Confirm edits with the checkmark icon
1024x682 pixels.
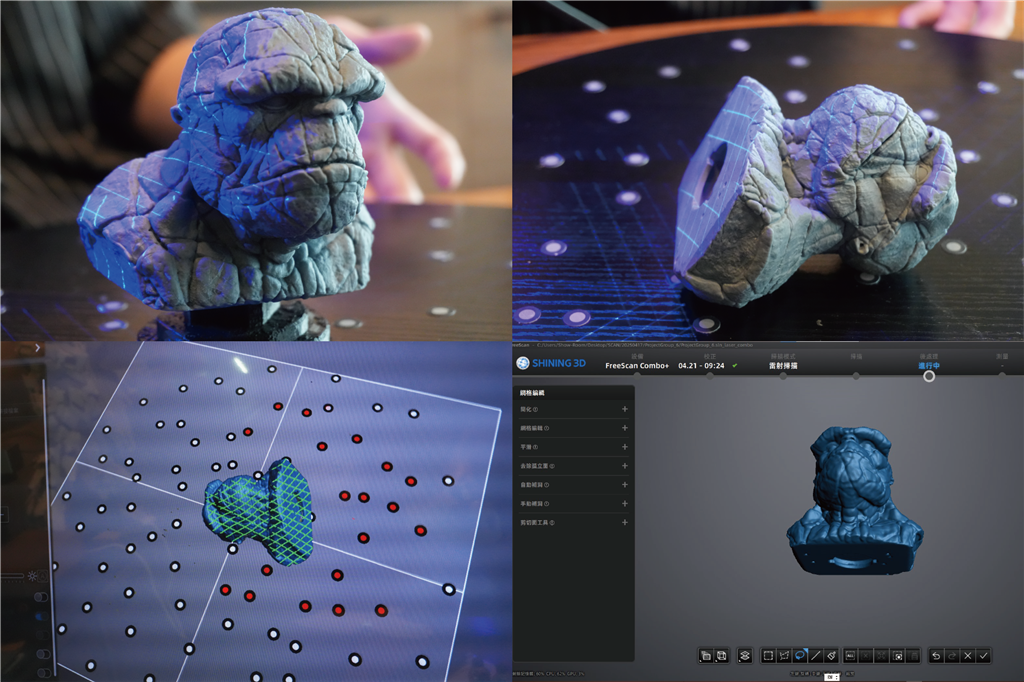coord(983,655)
